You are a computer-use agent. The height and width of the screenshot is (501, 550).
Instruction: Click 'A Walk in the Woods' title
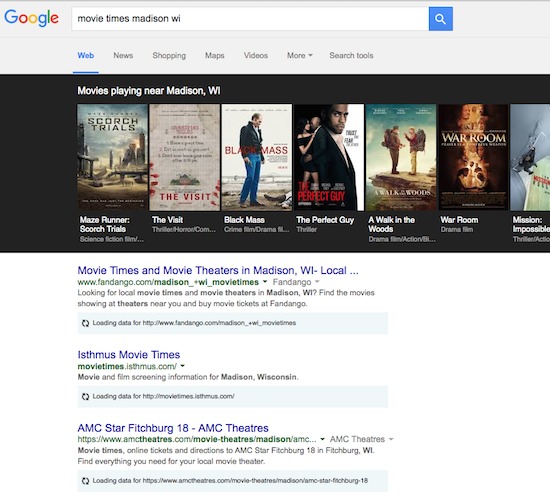[x=391, y=225]
